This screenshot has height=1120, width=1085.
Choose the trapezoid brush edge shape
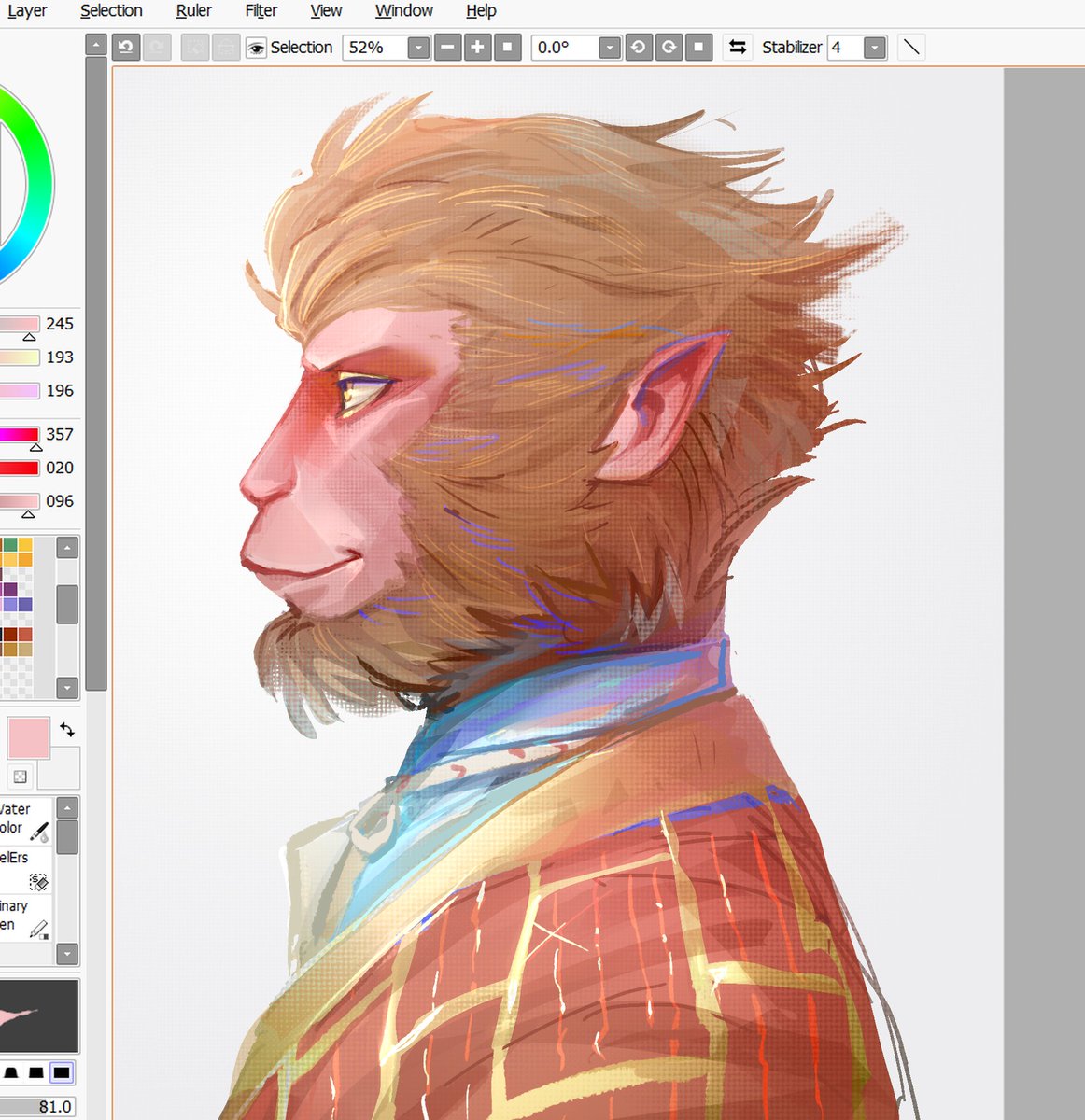[35, 1072]
